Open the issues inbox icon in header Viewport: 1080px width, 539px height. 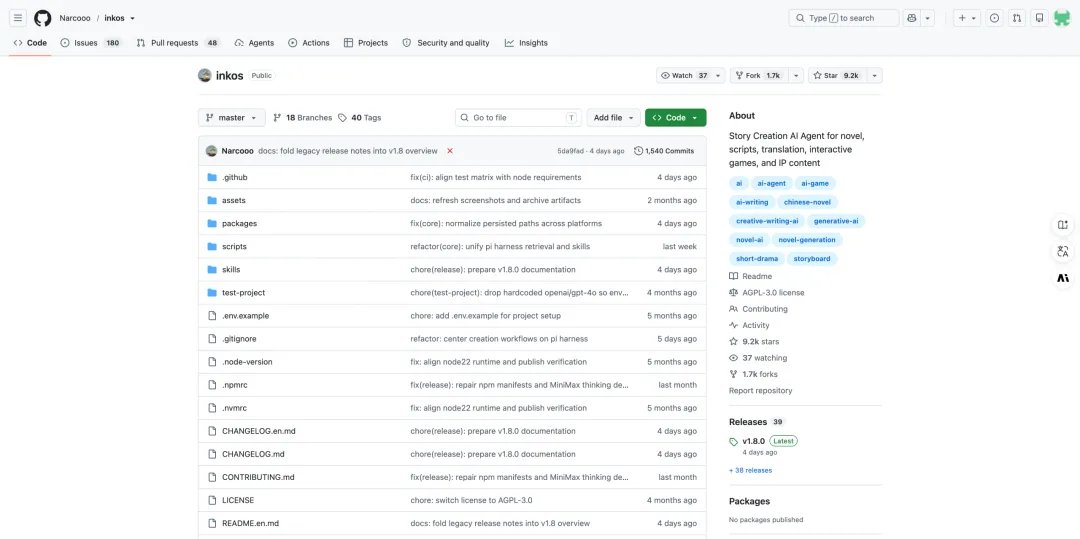(x=994, y=18)
